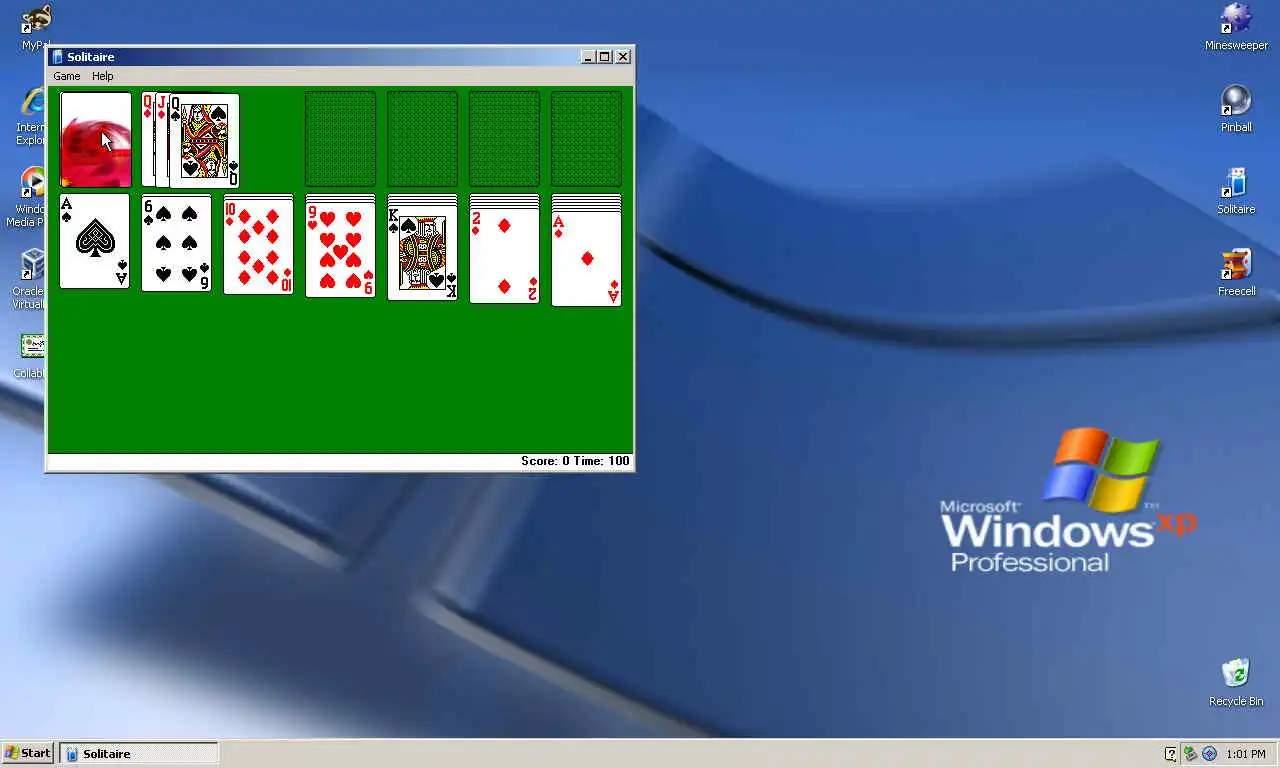1280x768 pixels.
Task: Click the Score and Time status text
Action: (x=575, y=461)
